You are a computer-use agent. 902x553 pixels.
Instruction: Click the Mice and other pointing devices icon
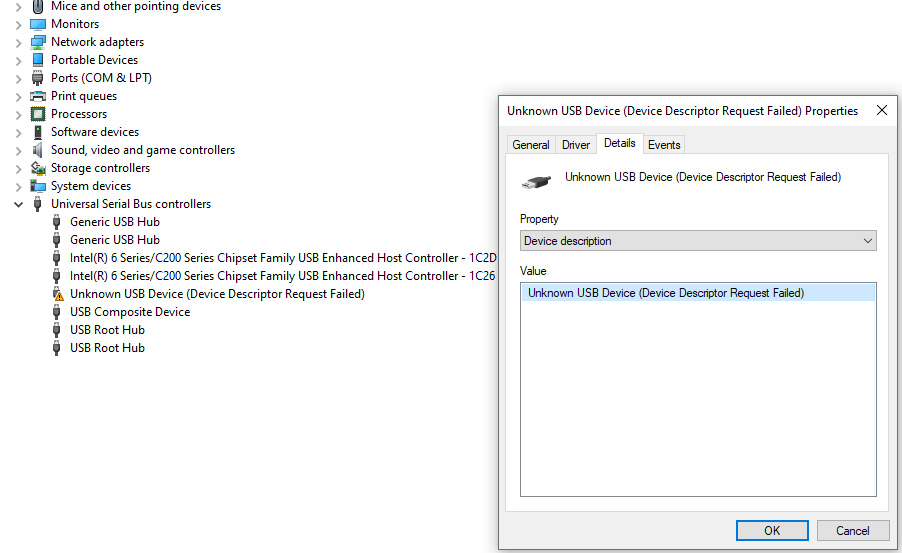click(38, 6)
